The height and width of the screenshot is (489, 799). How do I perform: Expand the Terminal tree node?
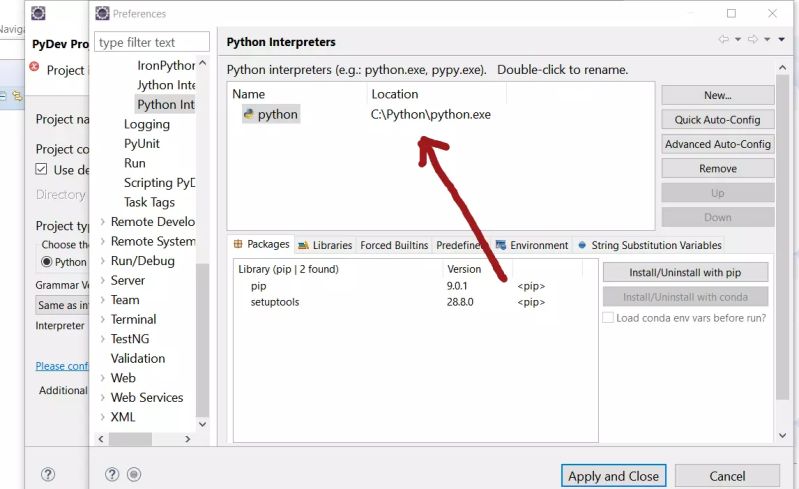pyautogui.click(x=102, y=319)
